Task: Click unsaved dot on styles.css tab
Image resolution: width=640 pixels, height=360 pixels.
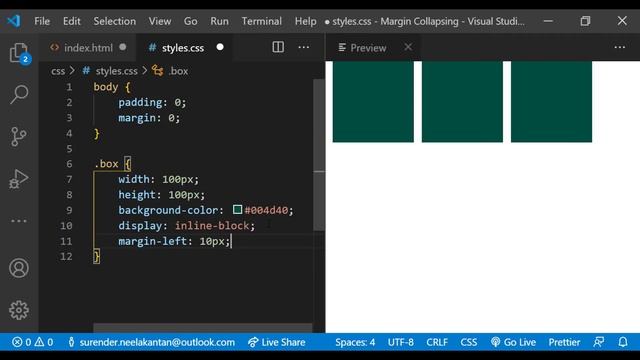Action: (x=220, y=47)
